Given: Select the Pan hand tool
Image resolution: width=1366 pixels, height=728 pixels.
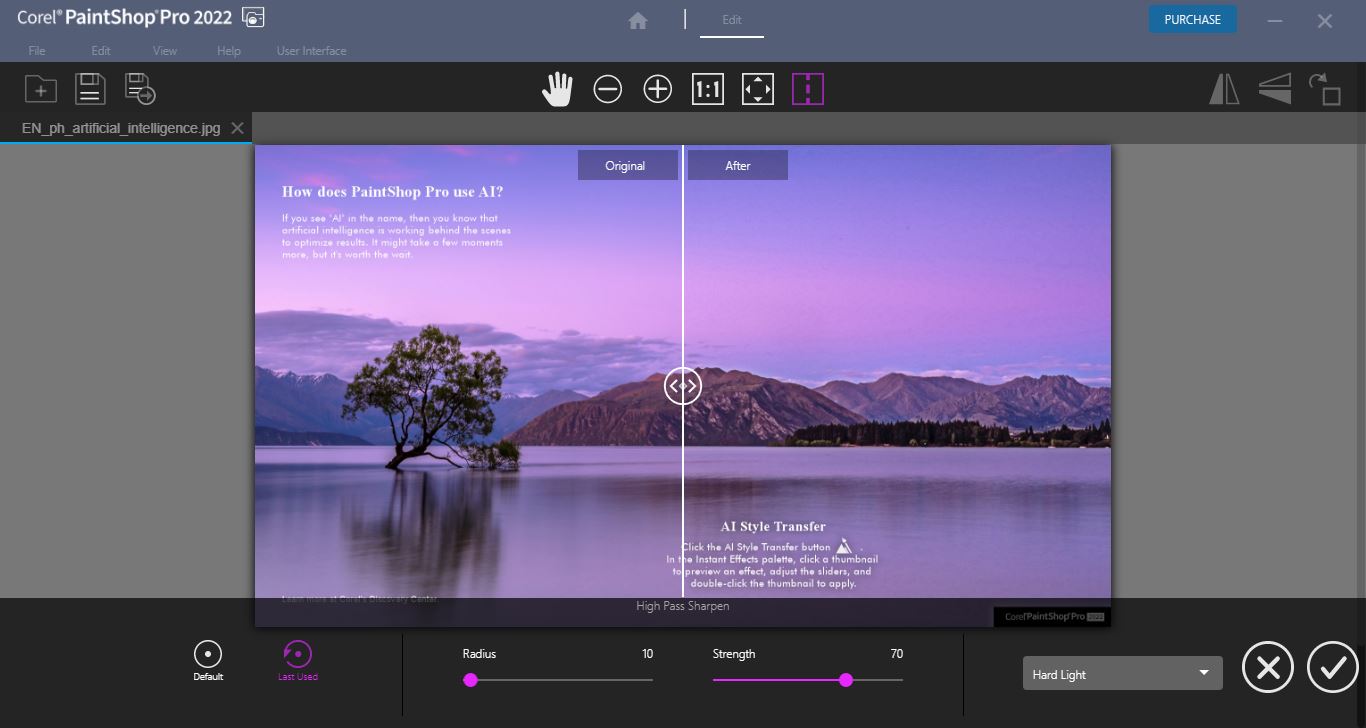Looking at the screenshot, I should coord(557,89).
